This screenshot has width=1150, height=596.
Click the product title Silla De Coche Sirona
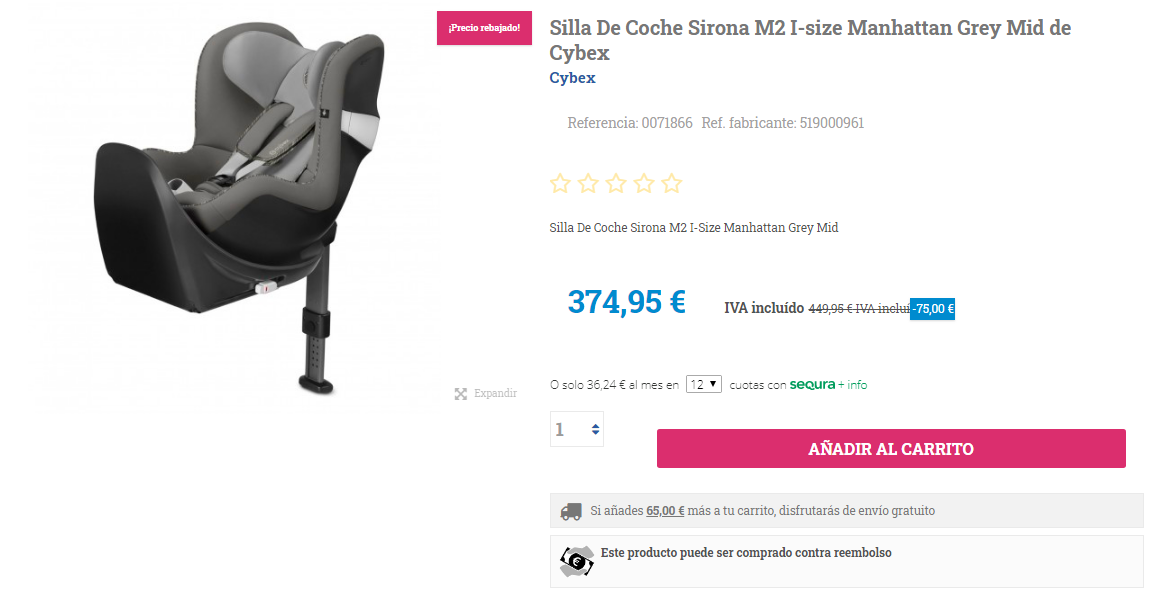[810, 40]
